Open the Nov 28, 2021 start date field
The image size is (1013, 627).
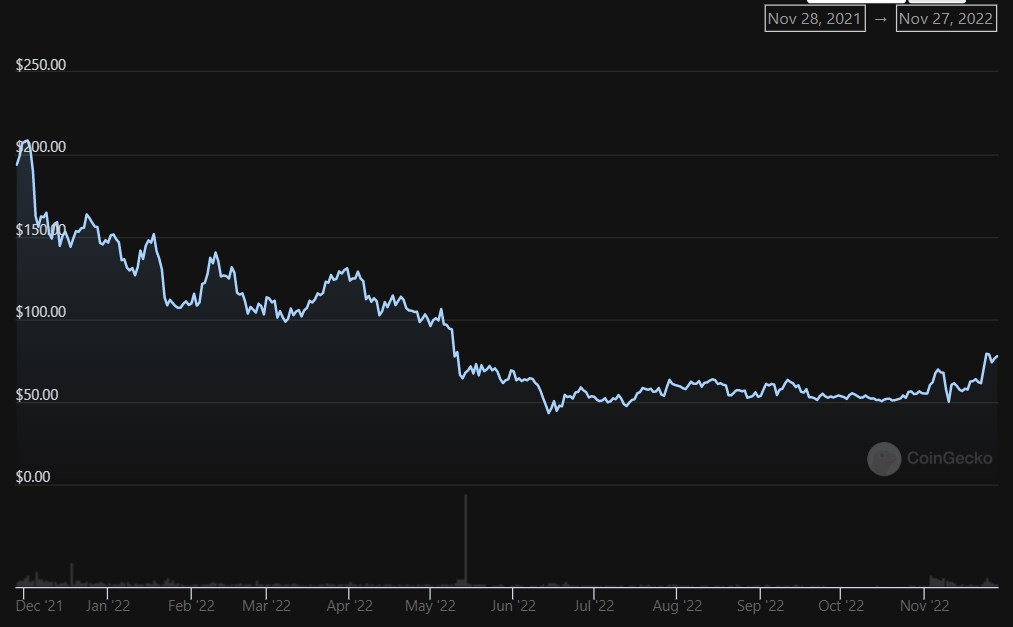tap(815, 19)
